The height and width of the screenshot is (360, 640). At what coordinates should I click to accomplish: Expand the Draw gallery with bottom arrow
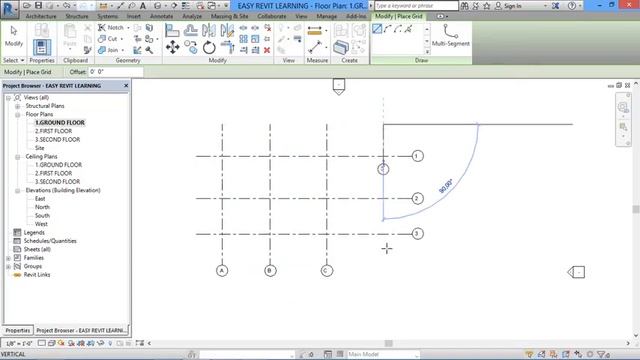click(x=427, y=52)
